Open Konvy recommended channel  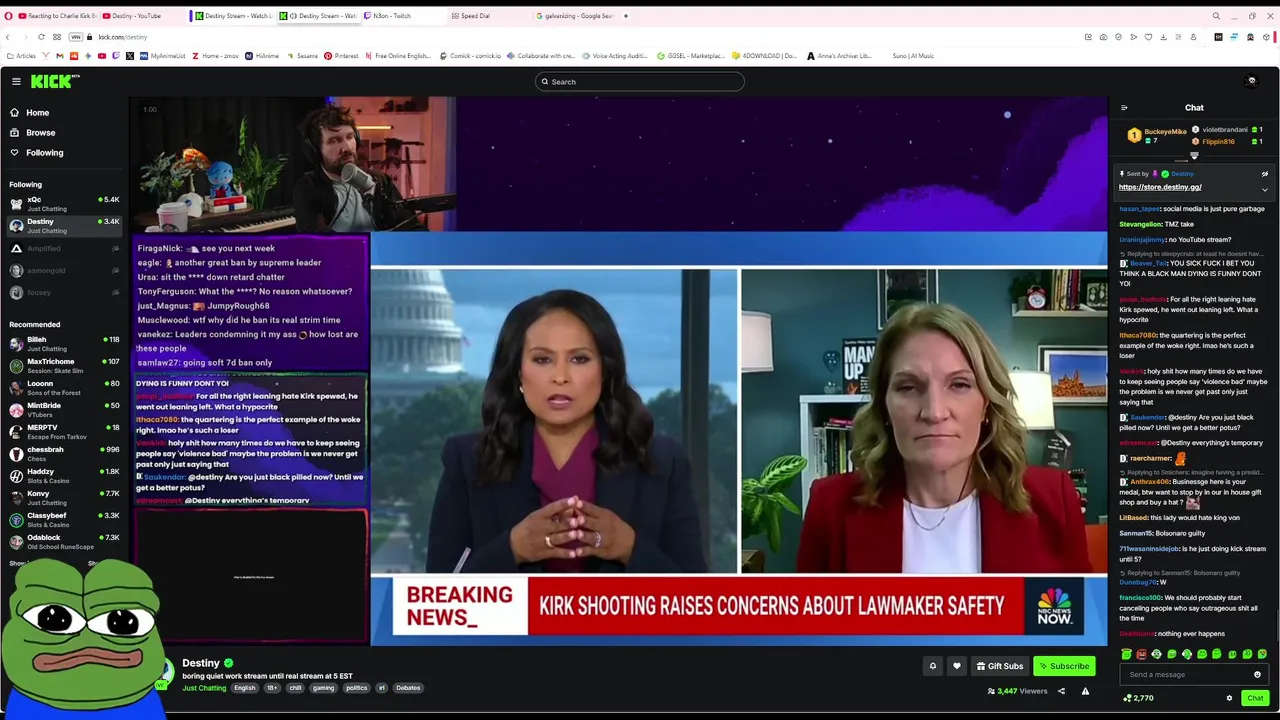tap(64, 497)
